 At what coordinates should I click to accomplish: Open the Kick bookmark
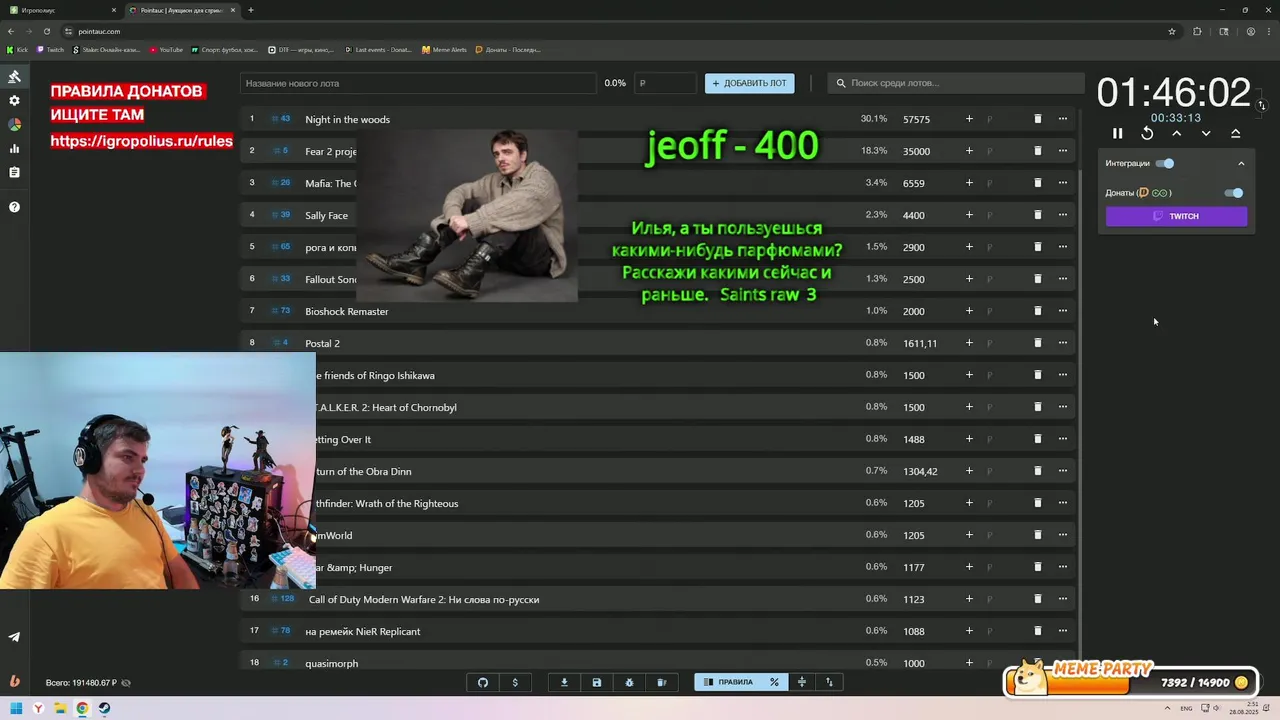pos(17,49)
